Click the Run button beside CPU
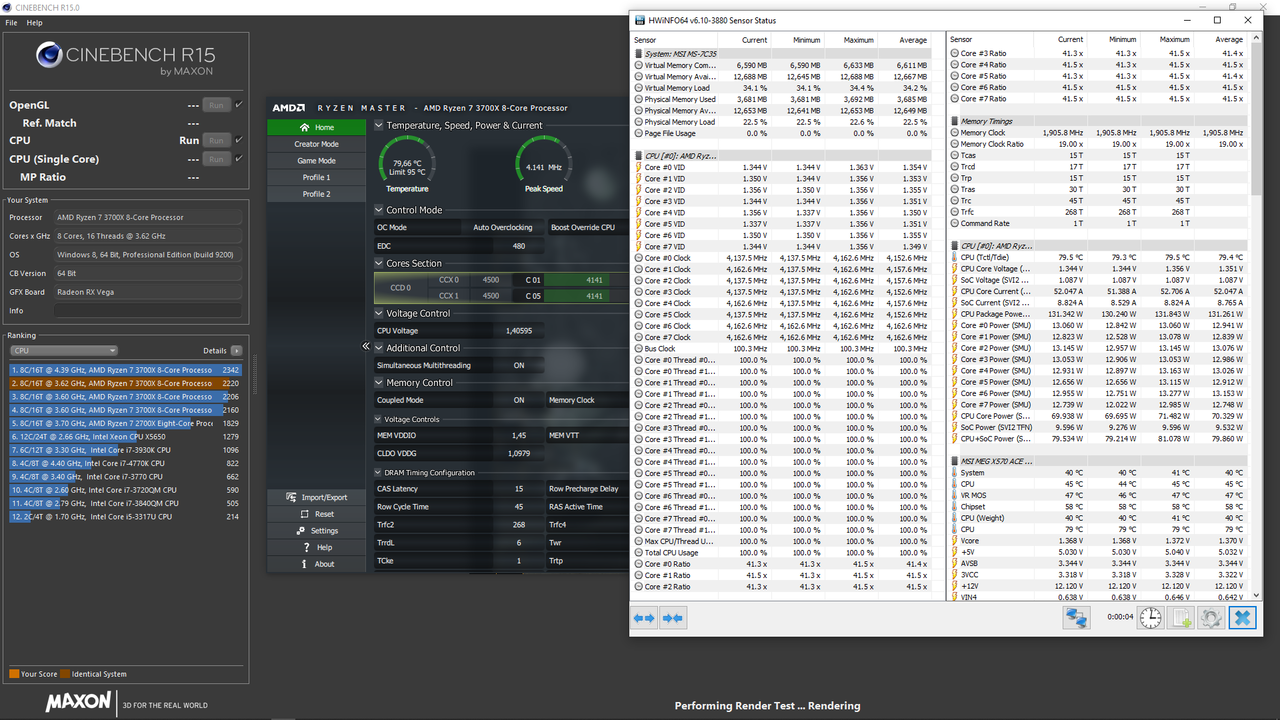The width and height of the screenshot is (1280, 720). (x=216, y=141)
